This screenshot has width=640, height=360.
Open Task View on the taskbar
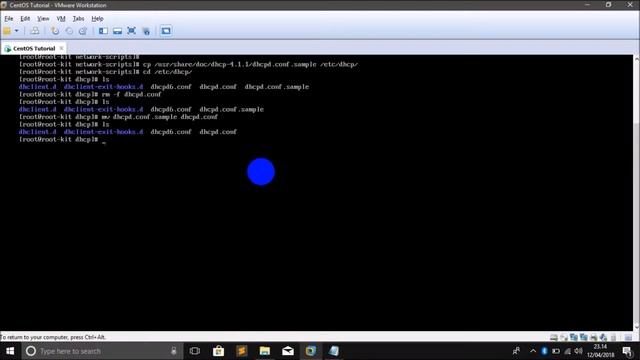coord(195,351)
